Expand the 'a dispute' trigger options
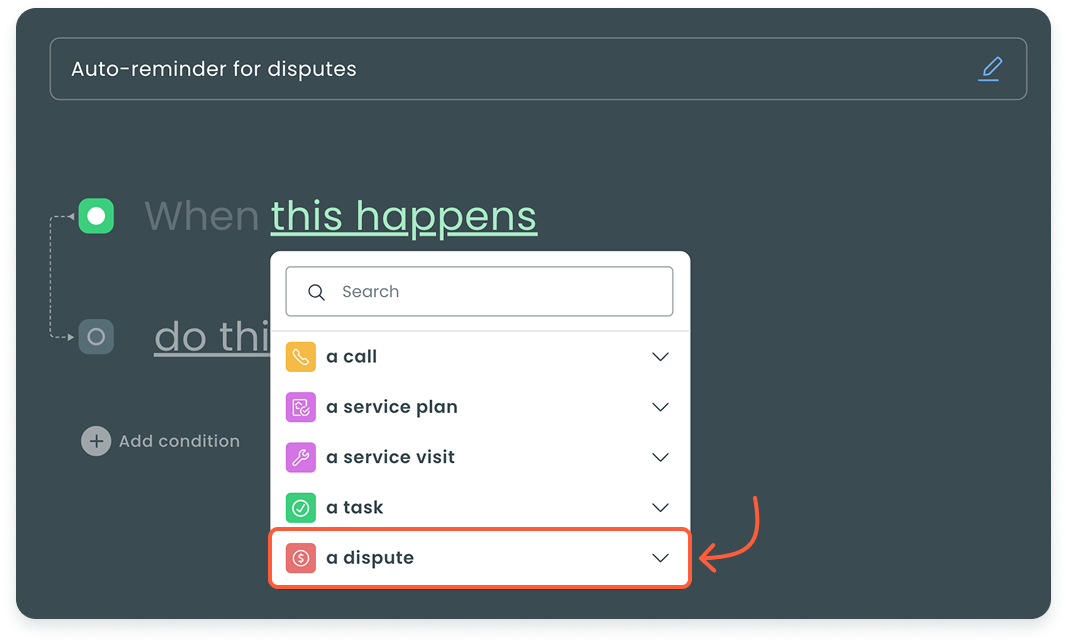1067x643 pixels. point(660,558)
